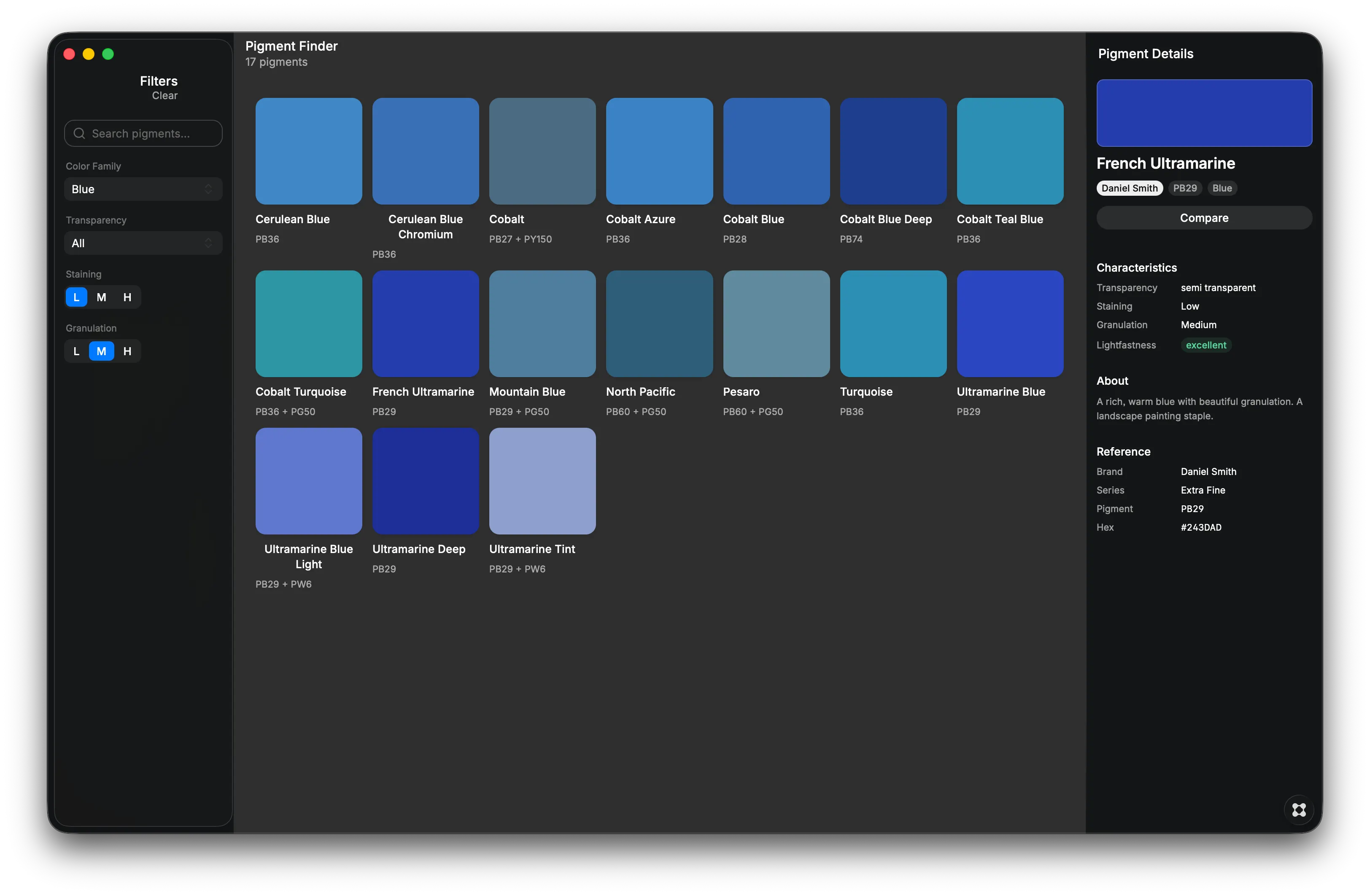Select the Cerulean Blue swatch
This screenshot has height=896, width=1370.
pos(308,151)
